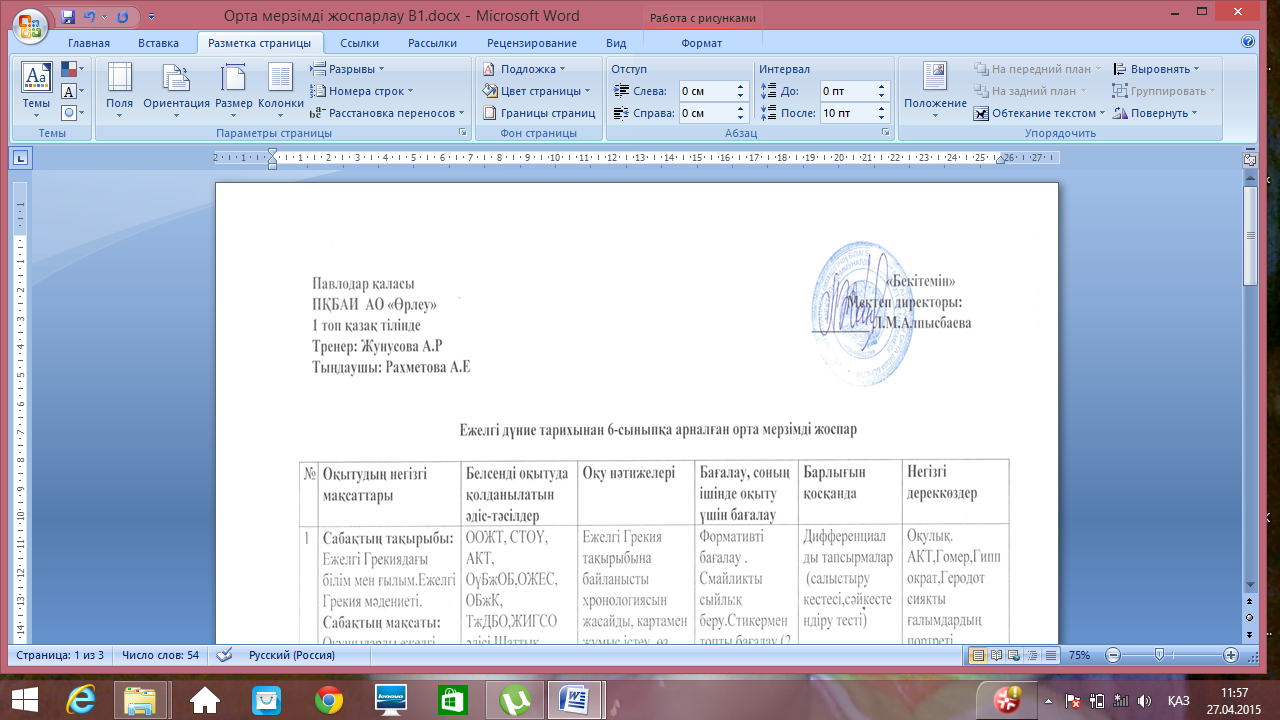
Task: Click zoom level 75% button
Action: pyautogui.click(x=1080, y=655)
